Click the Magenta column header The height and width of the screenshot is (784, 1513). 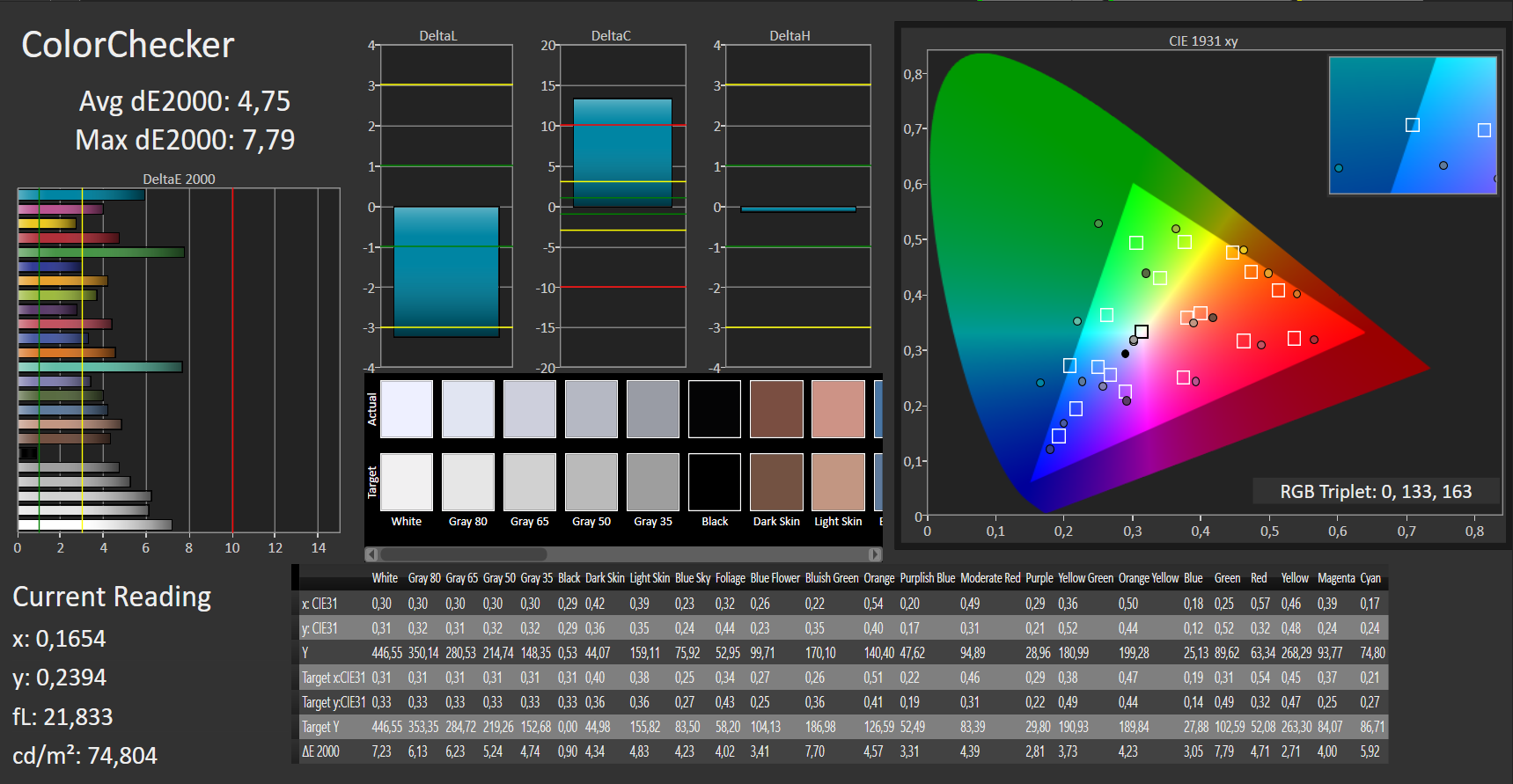1336,578
